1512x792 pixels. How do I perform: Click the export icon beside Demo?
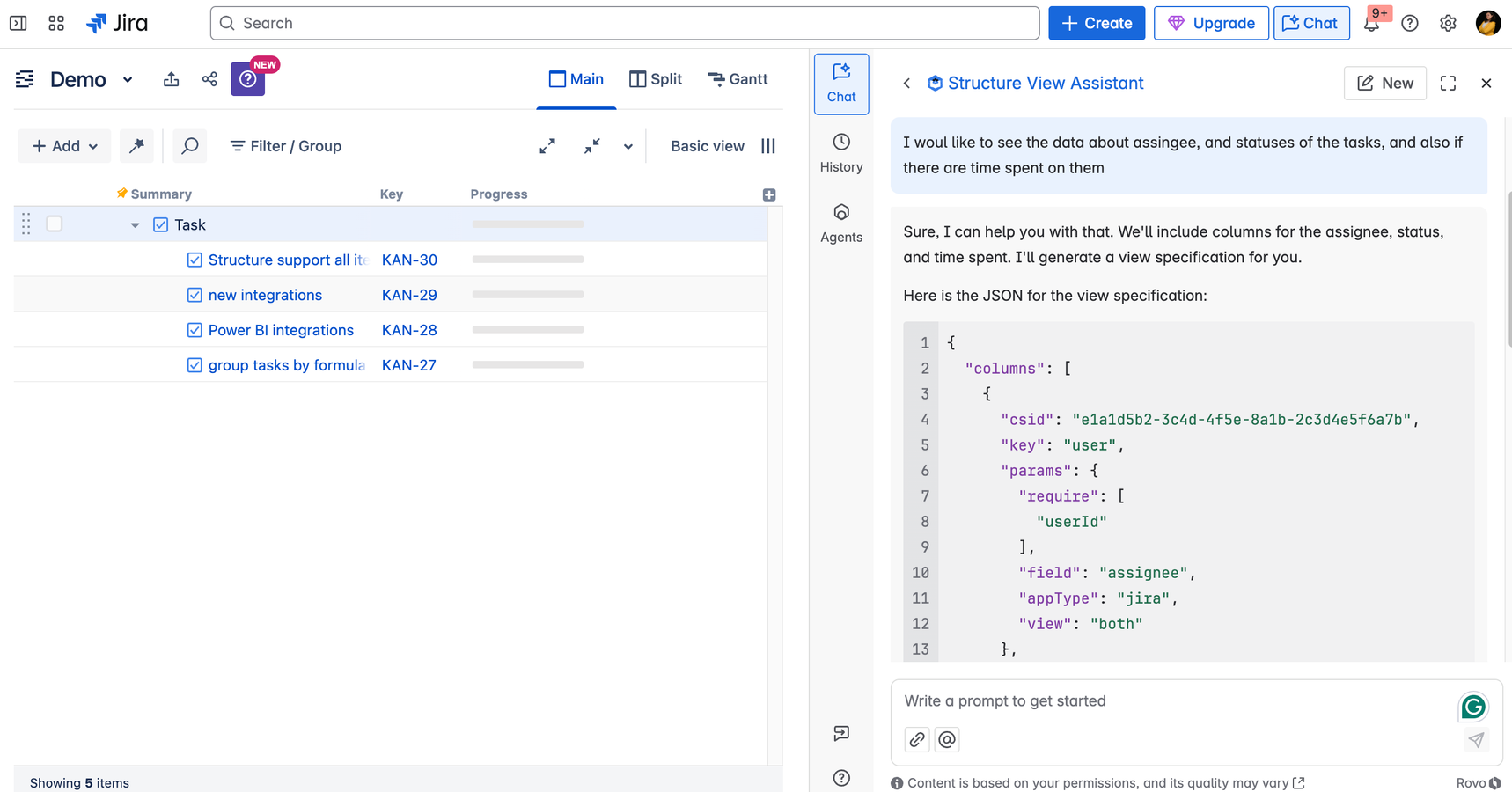[171, 79]
